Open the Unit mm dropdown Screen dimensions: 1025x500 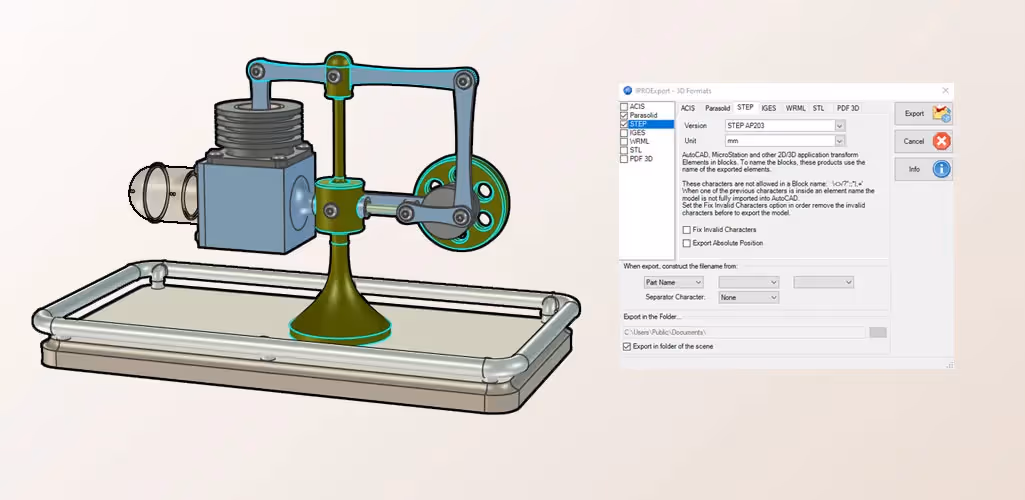pos(784,141)
